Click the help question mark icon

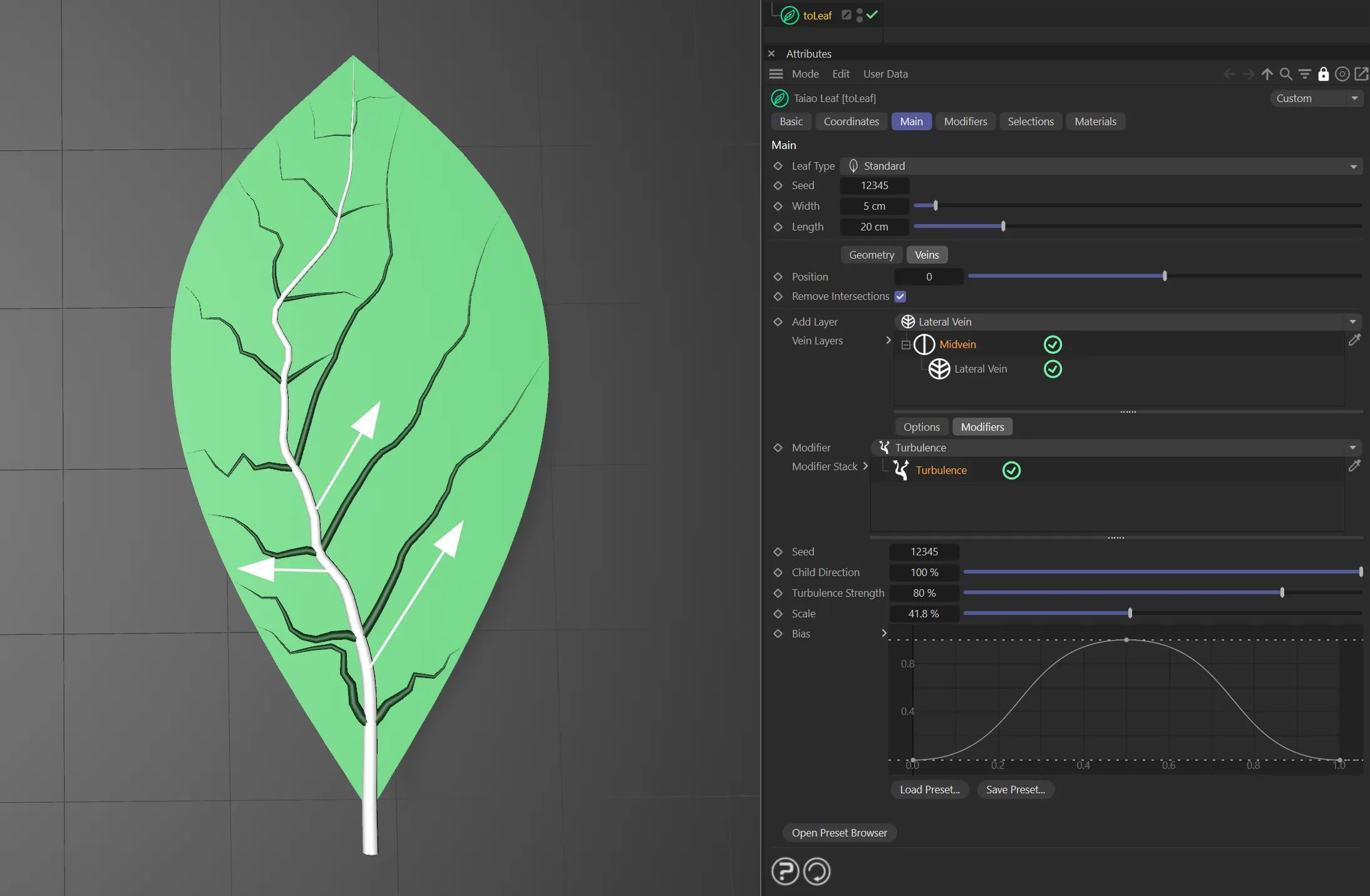pos(785,871)
